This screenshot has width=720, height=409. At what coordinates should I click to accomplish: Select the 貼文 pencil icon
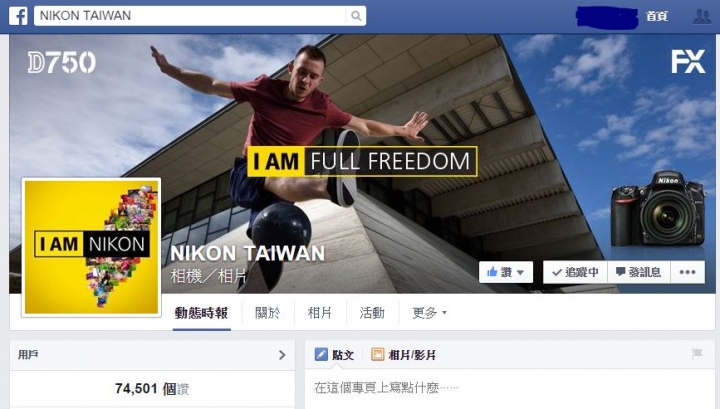321,354
